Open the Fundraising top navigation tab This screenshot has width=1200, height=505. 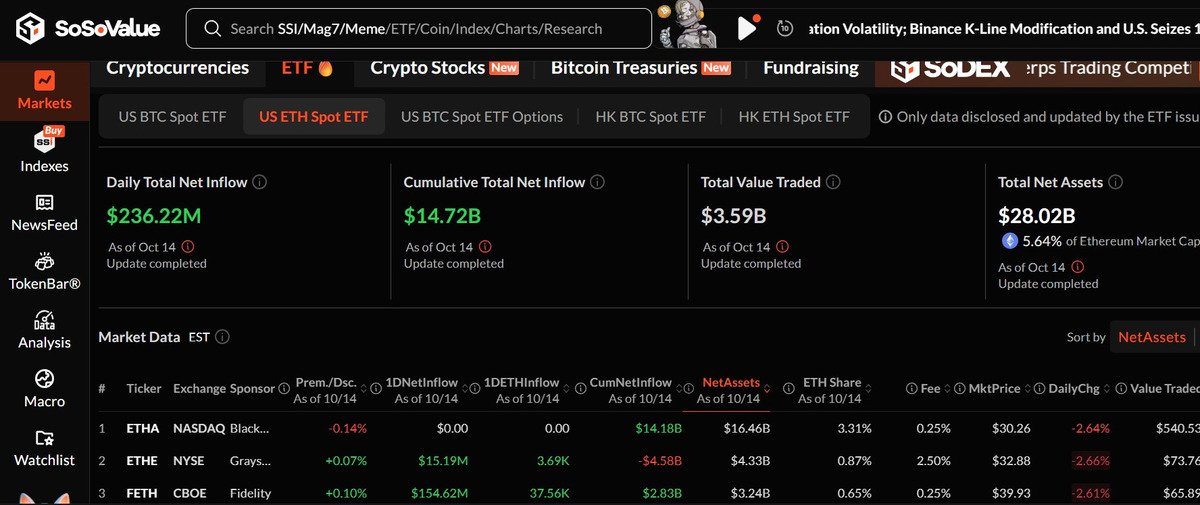tap(810, 68)
